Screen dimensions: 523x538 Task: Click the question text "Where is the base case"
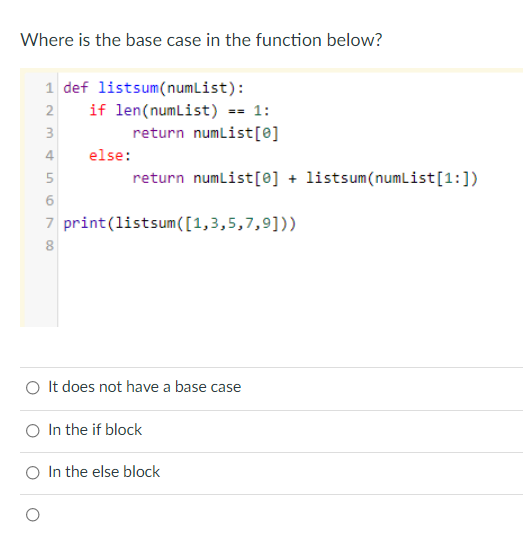[111, 40]
